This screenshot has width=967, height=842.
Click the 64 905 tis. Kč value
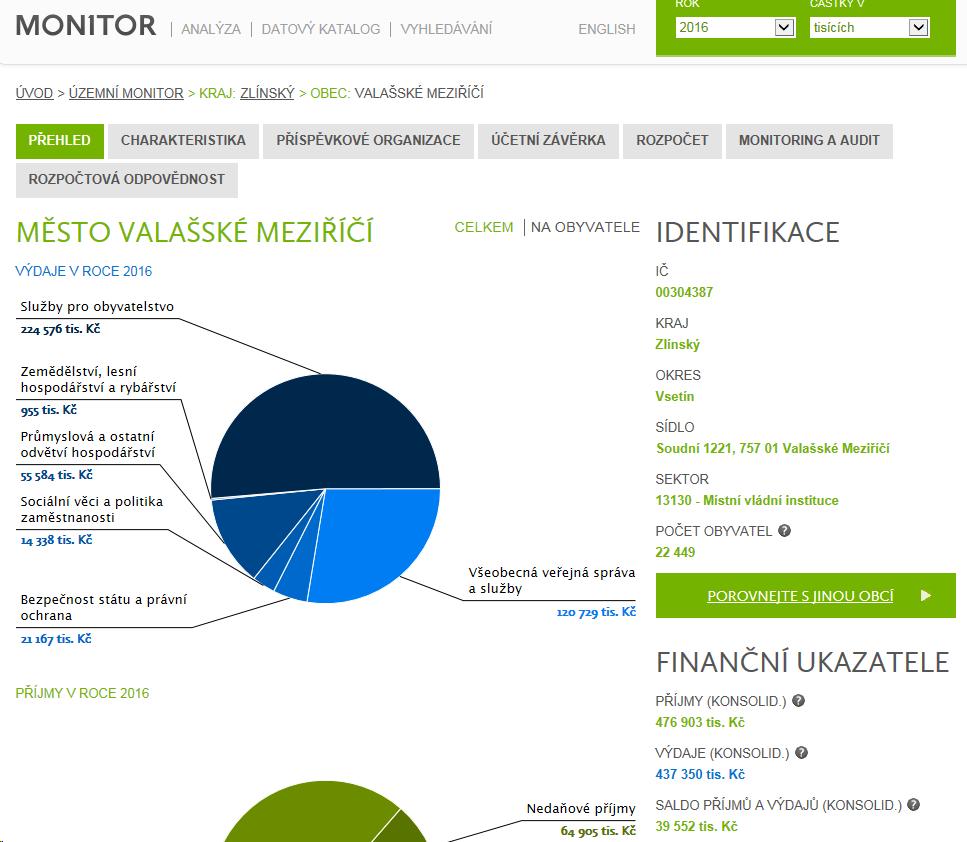click(x=598, y=831)
